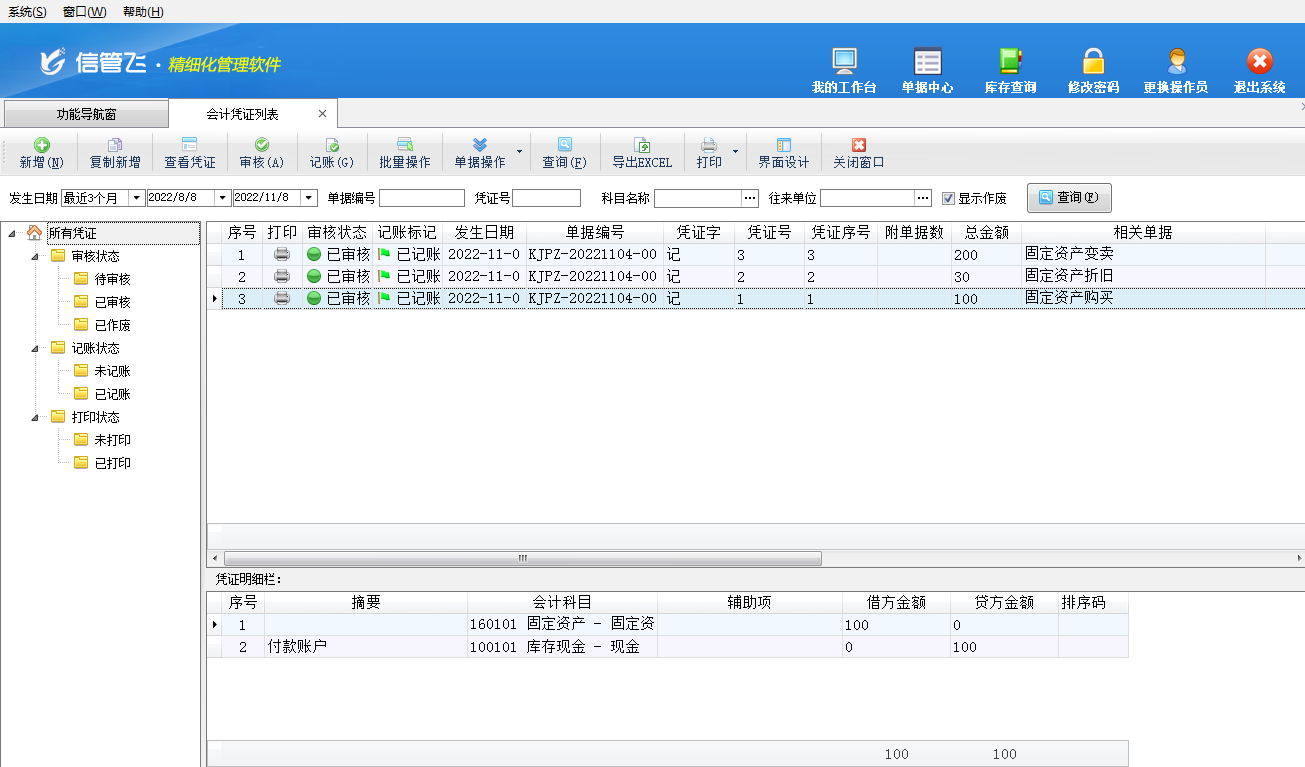Open 我的工作台 workbench icon
This screenshot has height=767, width=1305.
(844, 62)
